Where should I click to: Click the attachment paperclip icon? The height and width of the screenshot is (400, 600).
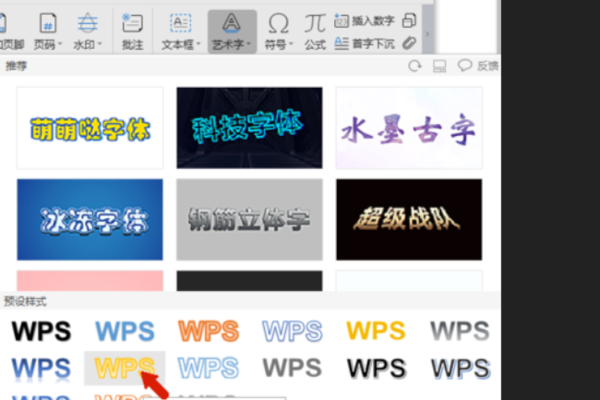point(409,43)
